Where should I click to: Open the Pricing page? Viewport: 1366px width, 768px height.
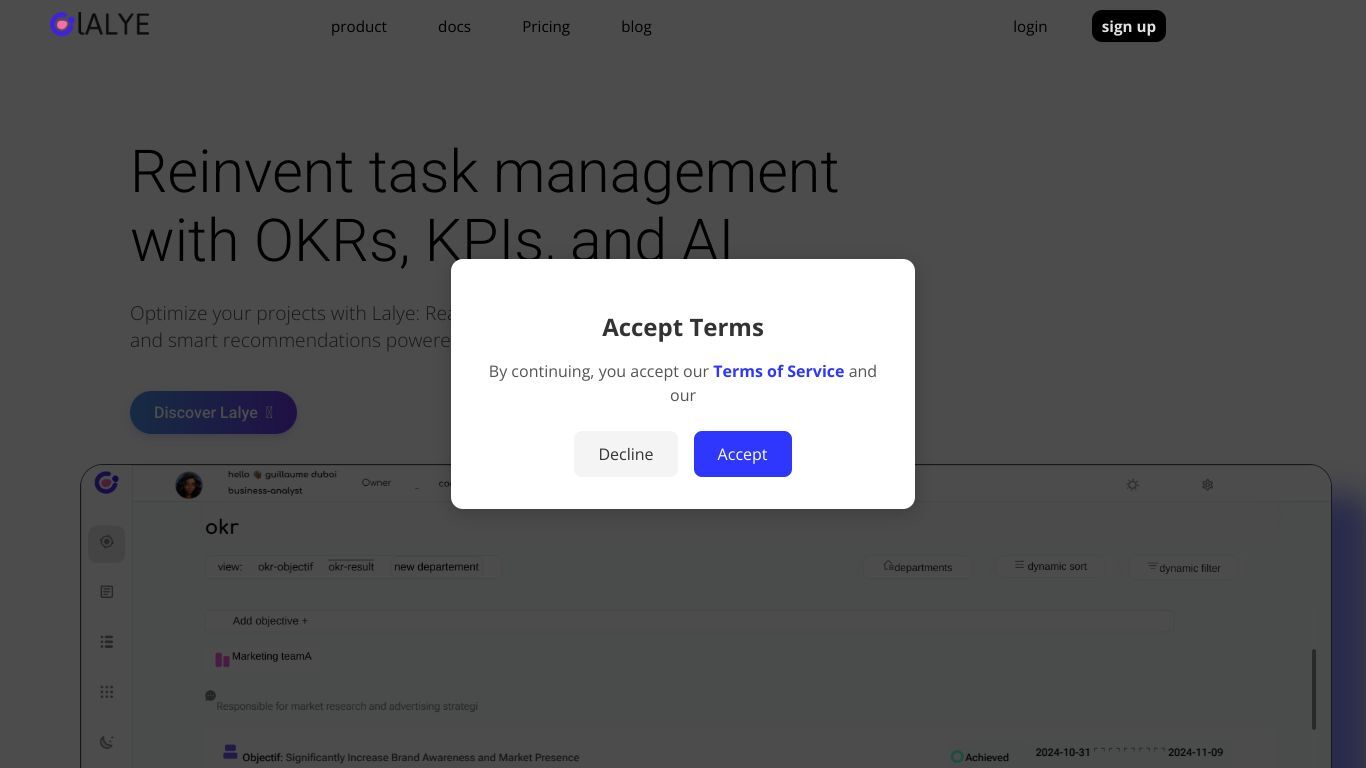click(x=546, y=26)
